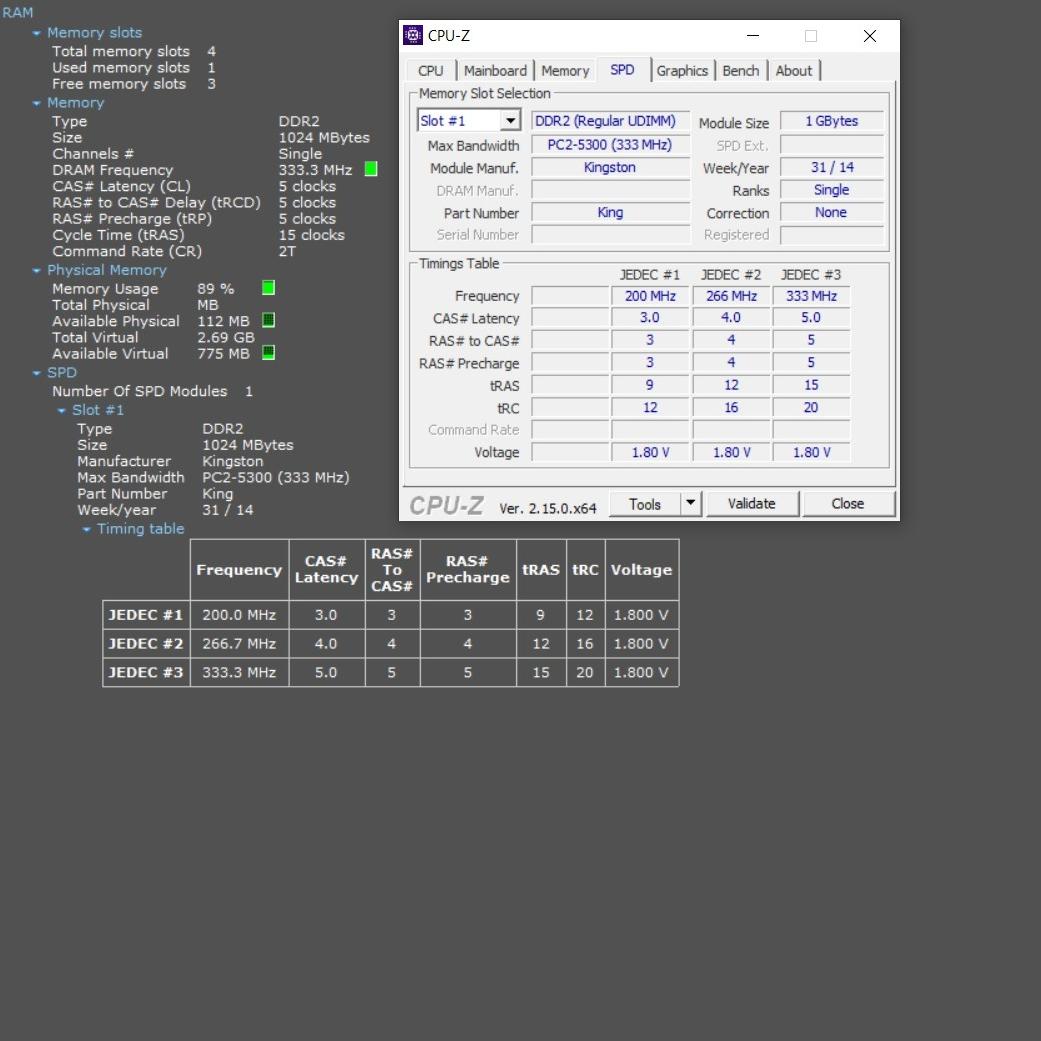Collapse the Memory slots section
Viewport: 1041px width, 1041px height.
pyautogui.click(x=37, y=33)
